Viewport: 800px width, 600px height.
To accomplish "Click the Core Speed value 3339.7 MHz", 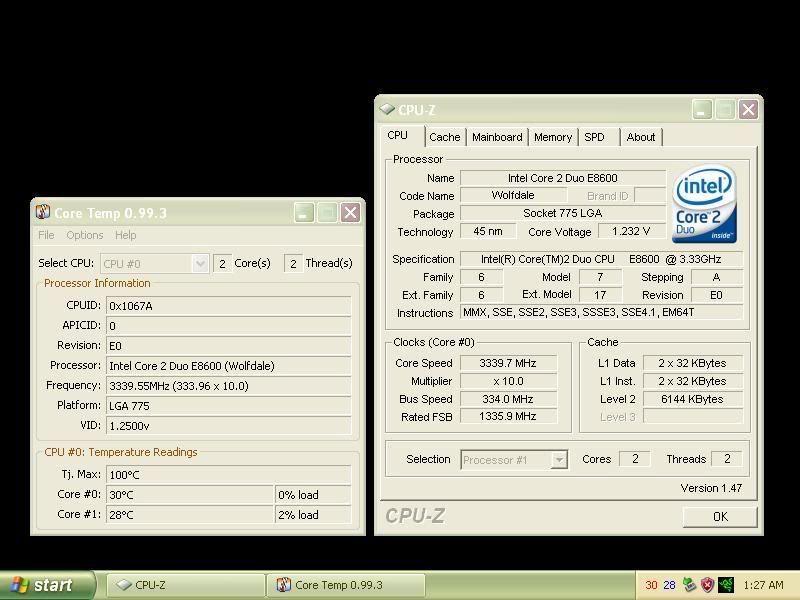I will (x=508, y=363).
